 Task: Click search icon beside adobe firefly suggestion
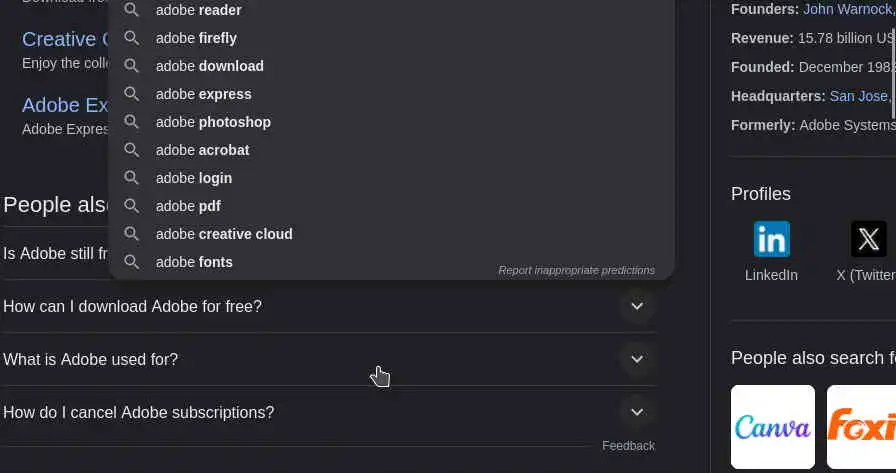131,38
